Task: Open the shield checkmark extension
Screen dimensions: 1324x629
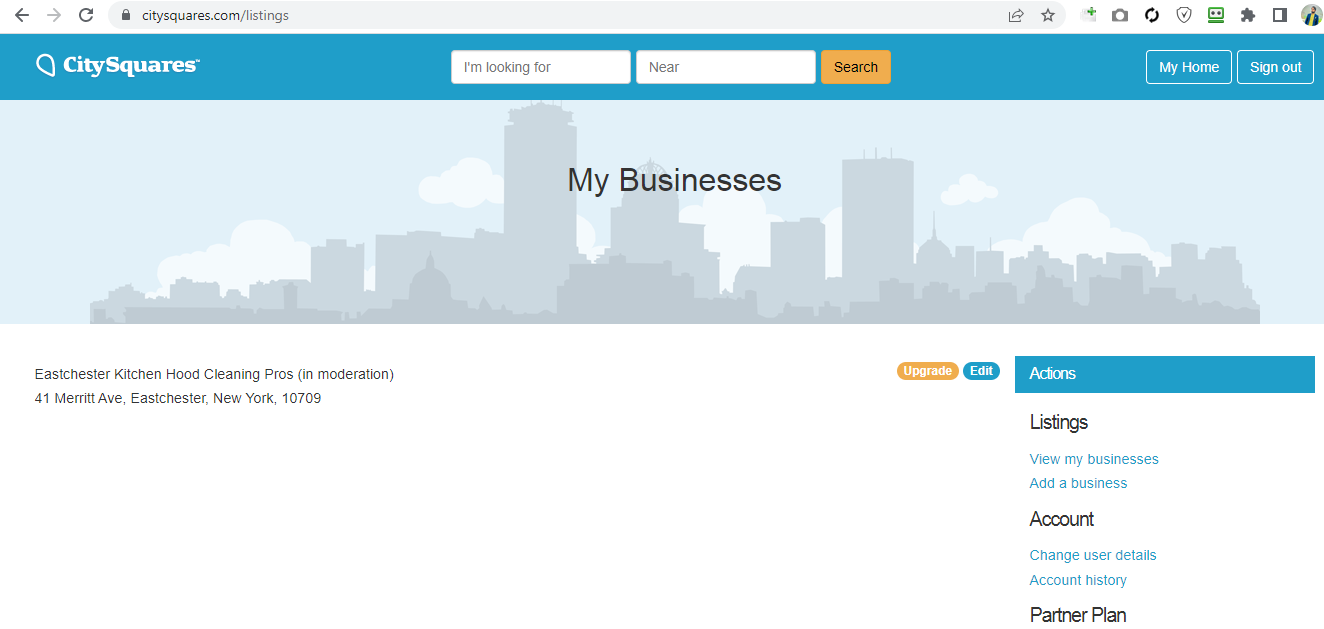Action: click(x=1184, y=15)
